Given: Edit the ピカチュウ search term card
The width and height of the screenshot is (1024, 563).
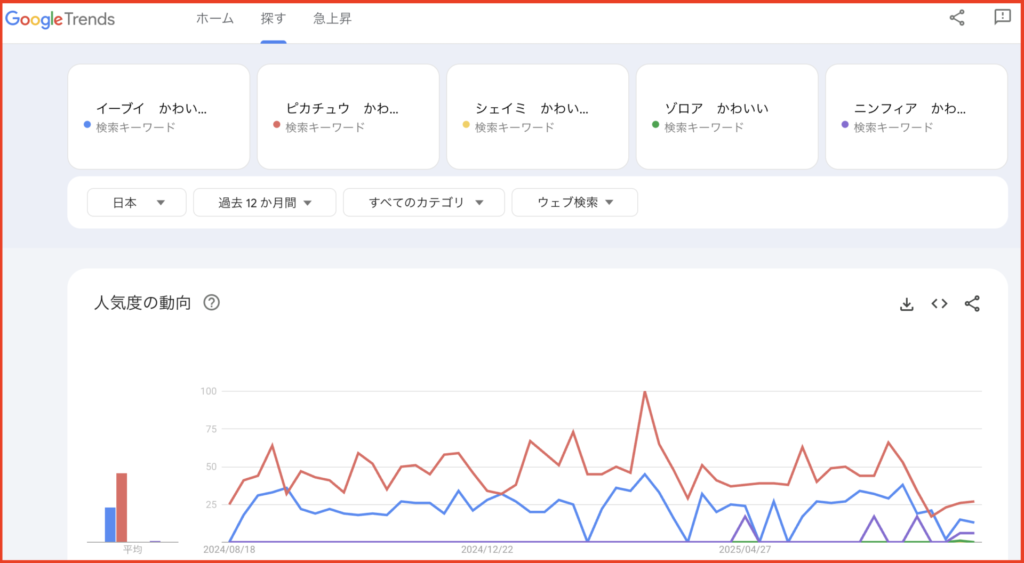Looking at the screenshot, I should click(348, 117).
